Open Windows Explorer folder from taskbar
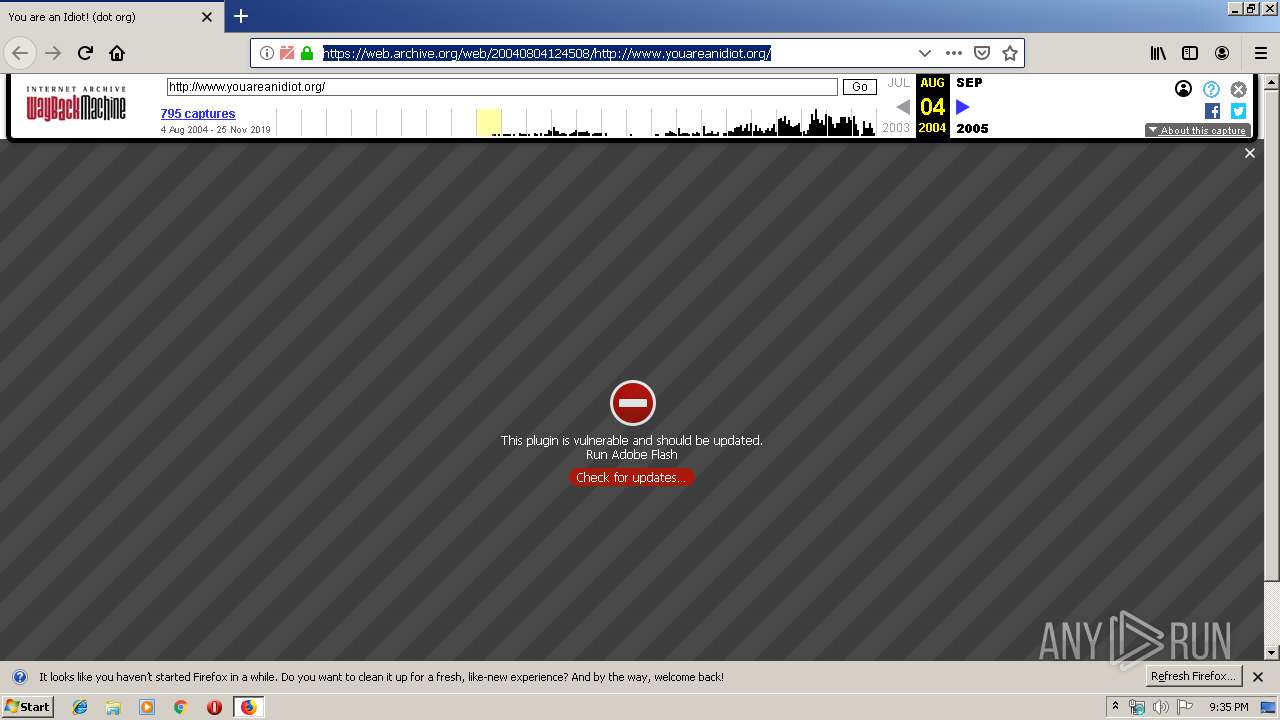The image size is (1280, 720). [x=113, y=707]
